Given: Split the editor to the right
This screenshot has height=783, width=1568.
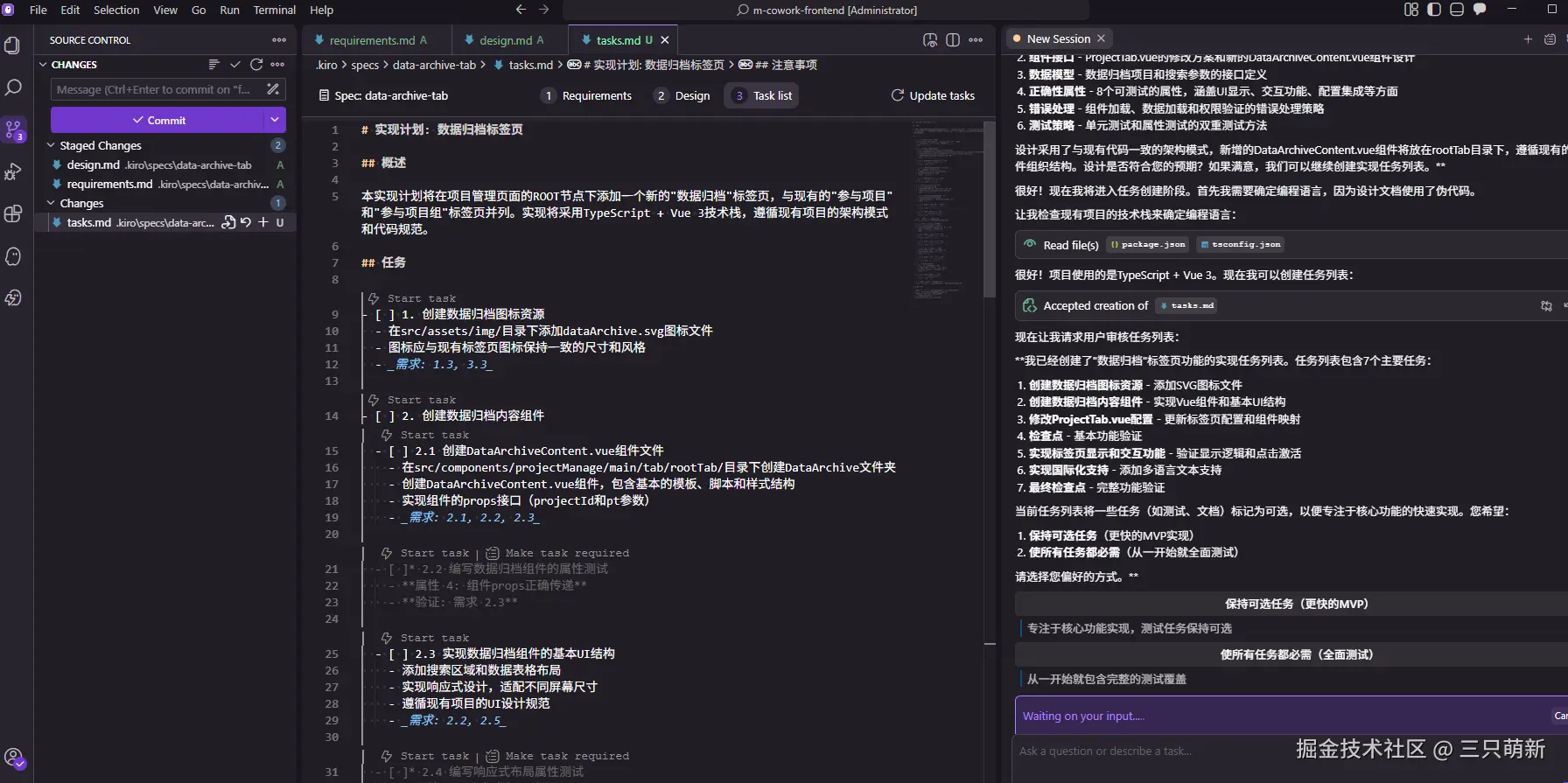Looking at the screenshot, I should [953, 40].
